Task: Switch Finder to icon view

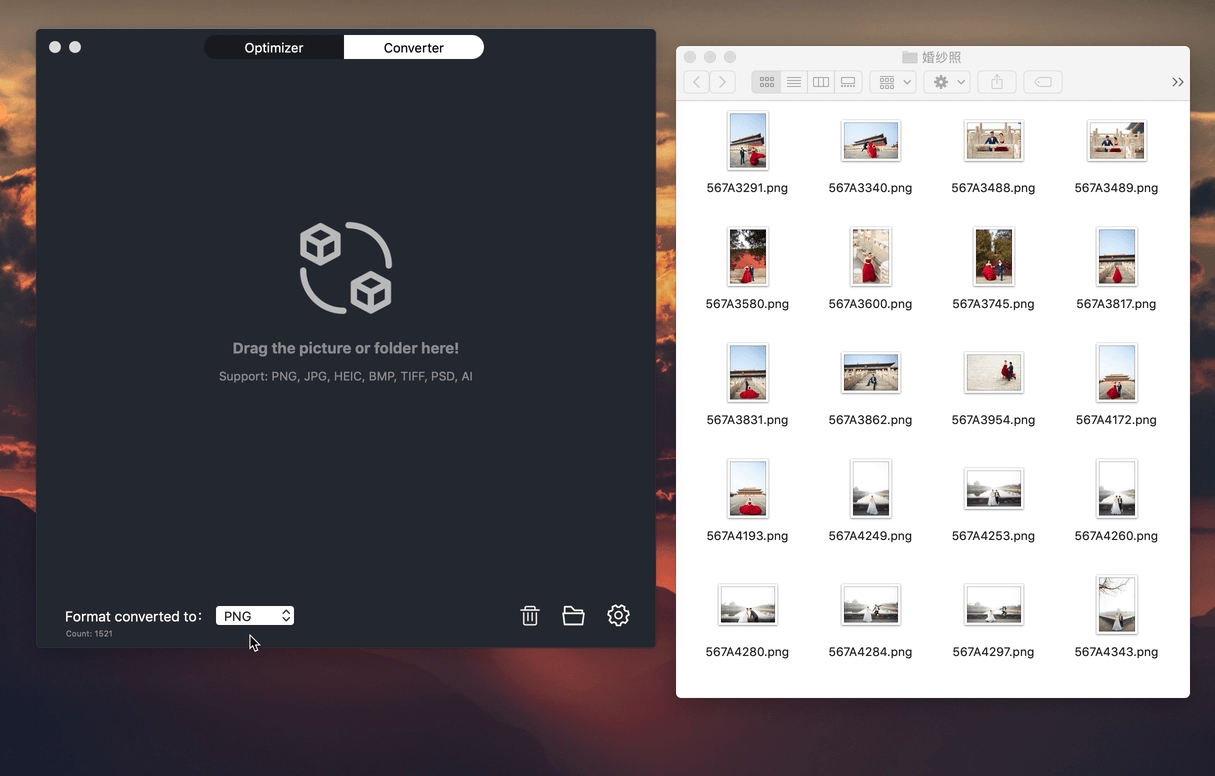Action: (x=767, y=82)
